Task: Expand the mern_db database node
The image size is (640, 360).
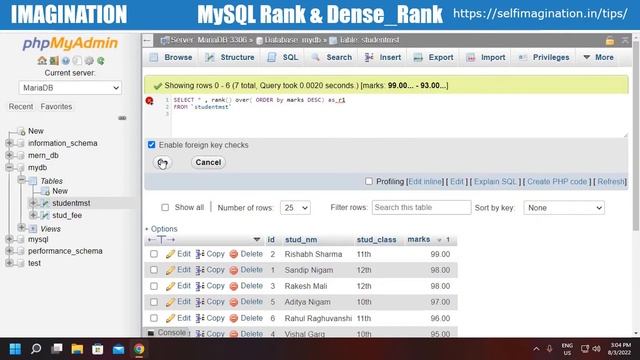Action: click(9, 156)
